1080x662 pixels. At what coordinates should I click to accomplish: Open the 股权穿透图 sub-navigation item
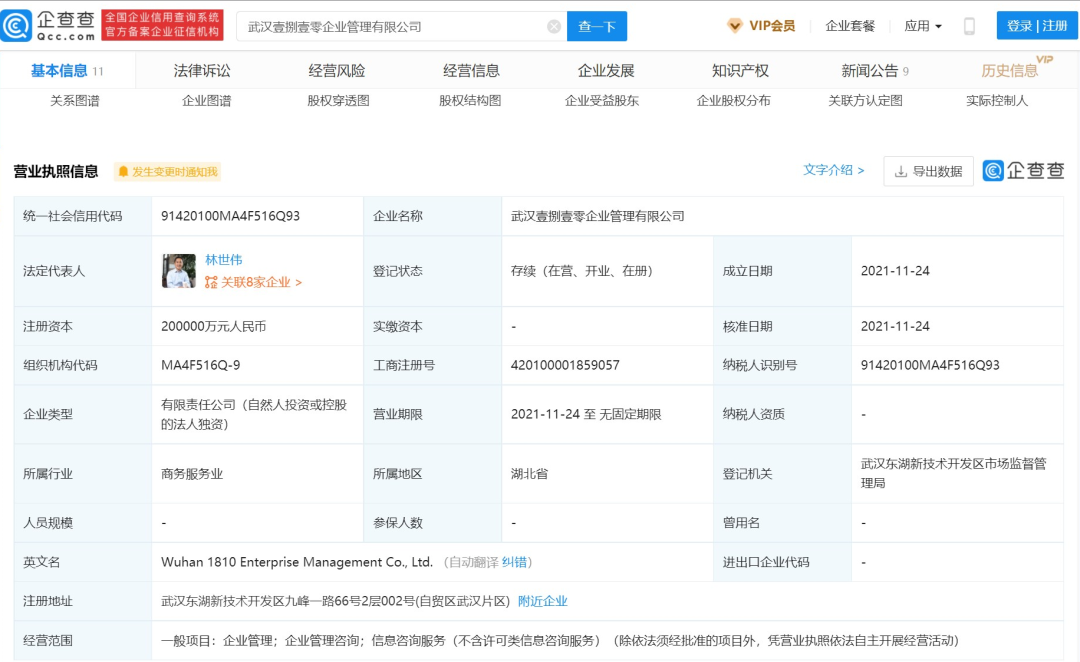tap(338, 100)
